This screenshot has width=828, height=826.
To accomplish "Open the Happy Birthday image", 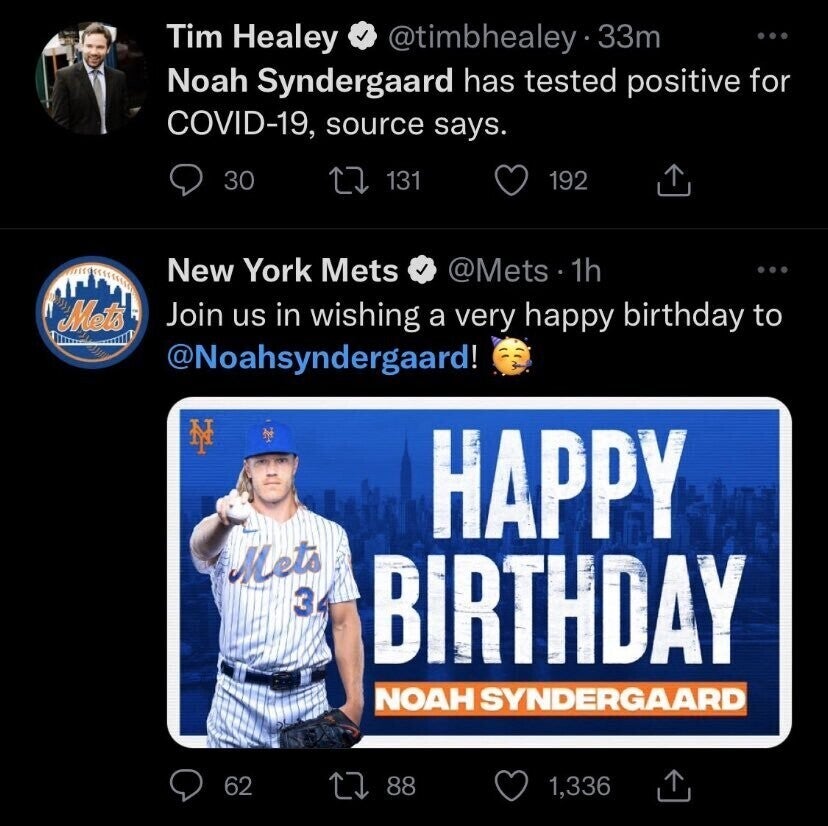I will [x=479, y=572].
